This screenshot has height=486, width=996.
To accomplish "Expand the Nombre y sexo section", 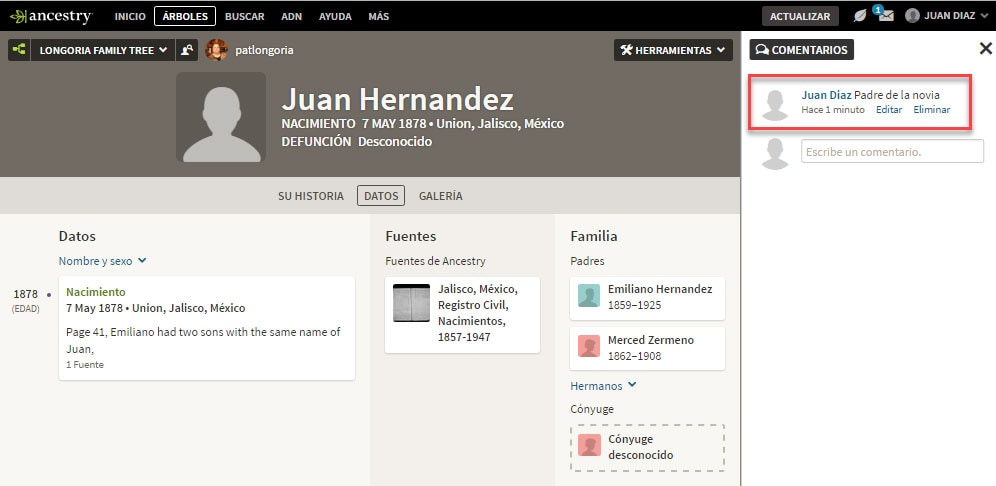I will point(102,260).
